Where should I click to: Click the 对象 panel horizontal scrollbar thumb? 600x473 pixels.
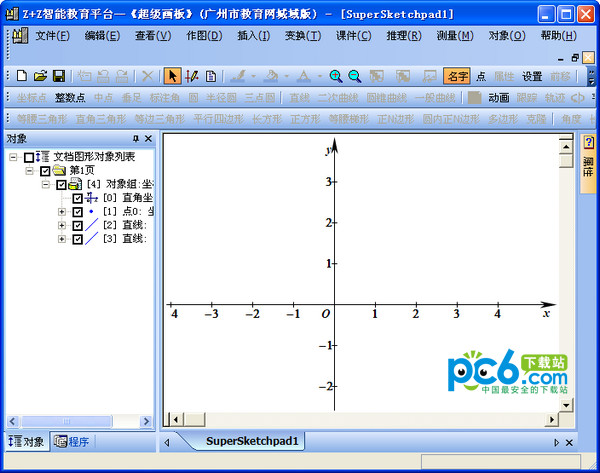[x=67, y=421]
